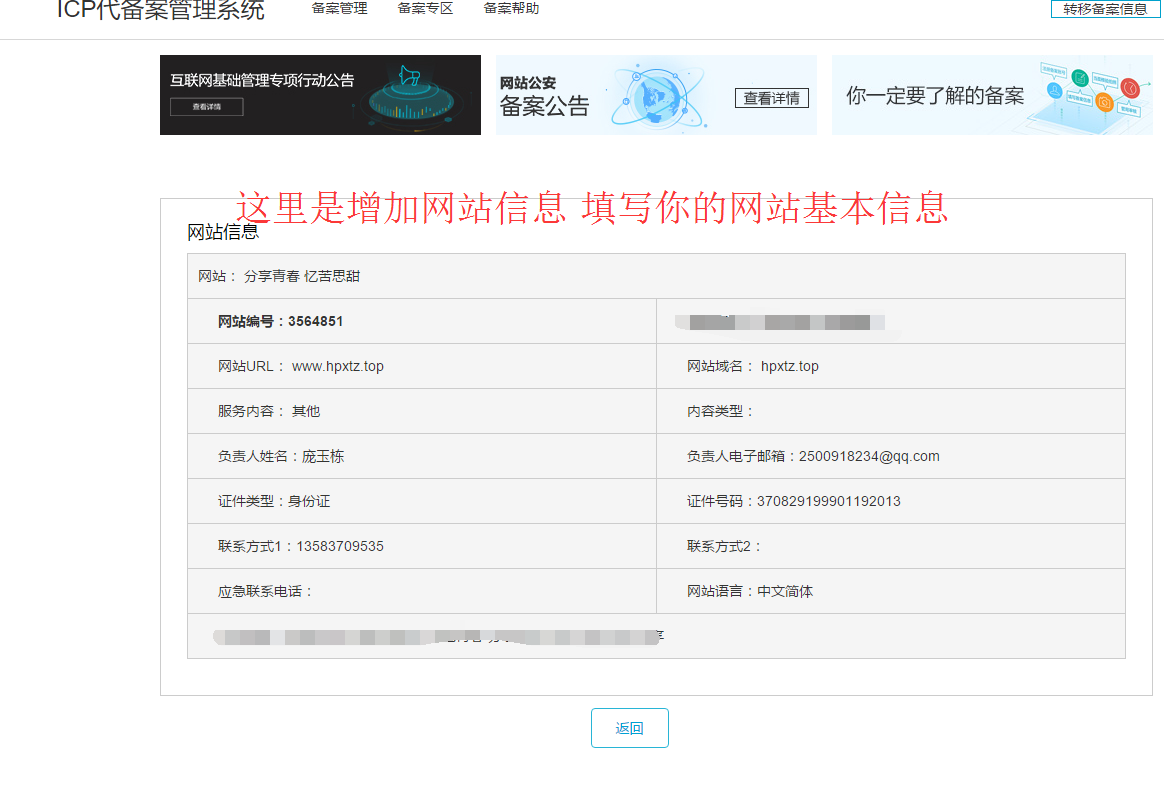Select the text 网站： 分享青春 忆苦思甜
This screenshot has height=786, width=1164.
[279, 276]
